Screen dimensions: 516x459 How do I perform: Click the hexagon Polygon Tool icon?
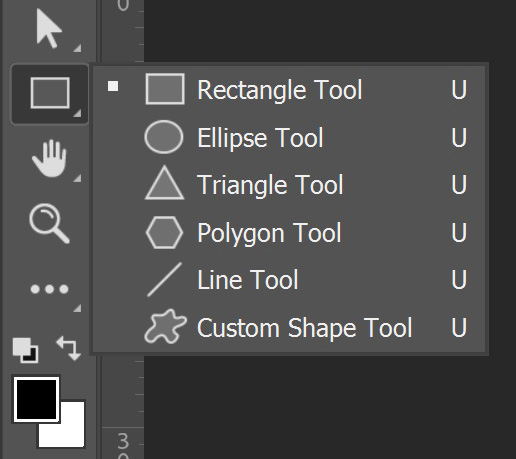pos(164,232)
